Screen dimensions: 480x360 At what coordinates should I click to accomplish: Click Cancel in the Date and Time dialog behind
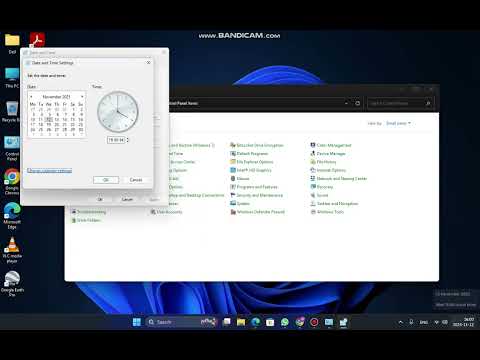(x=127, y=199)
